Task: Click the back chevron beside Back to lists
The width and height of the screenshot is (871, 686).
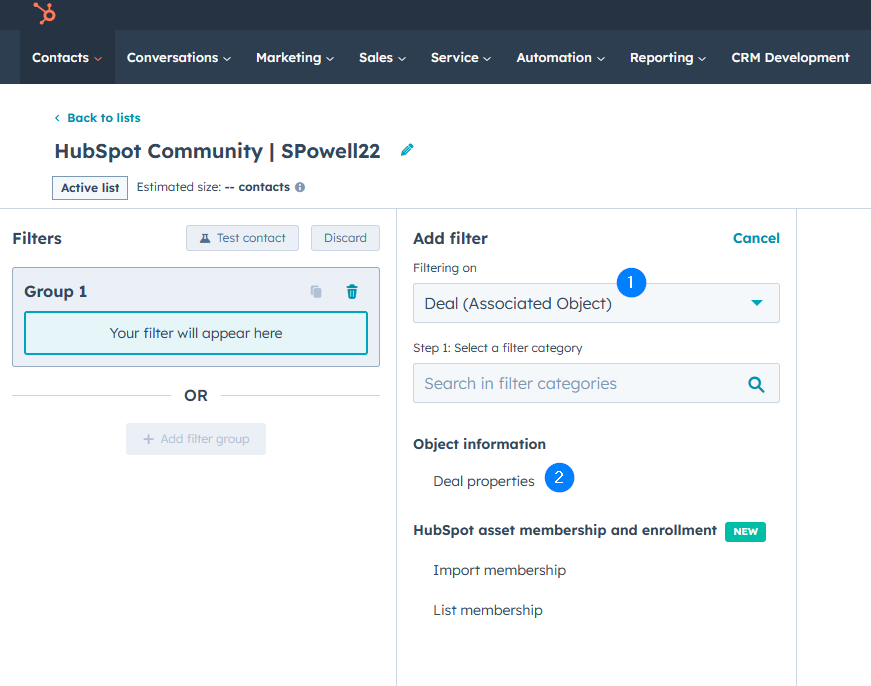Action: tap(57, 118)
